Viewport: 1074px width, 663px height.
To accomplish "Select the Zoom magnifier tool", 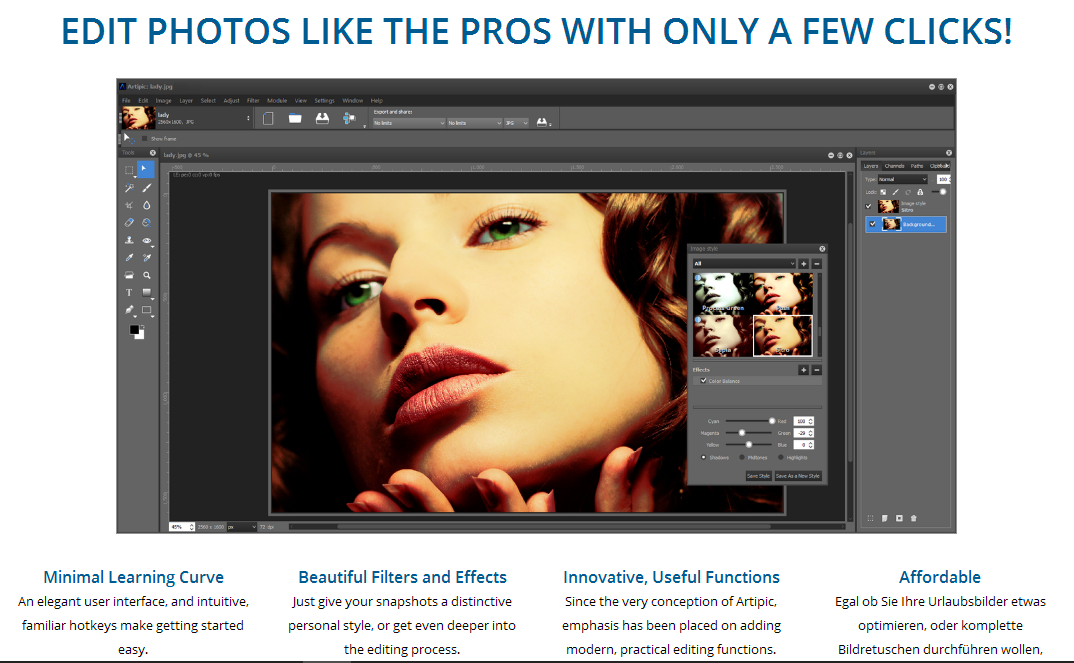I will [147, 275].
